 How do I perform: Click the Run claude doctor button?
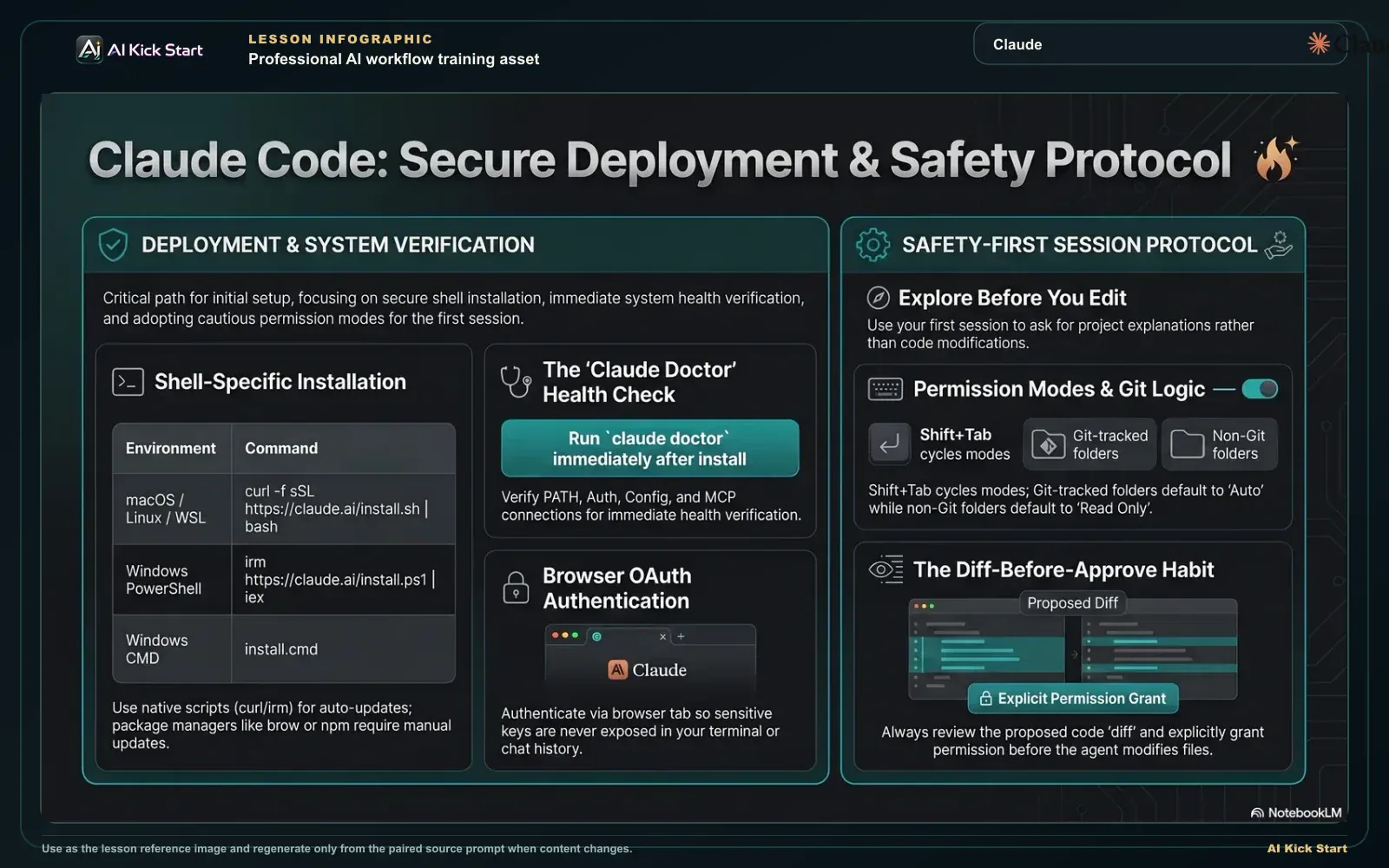[x=649, y=448]
